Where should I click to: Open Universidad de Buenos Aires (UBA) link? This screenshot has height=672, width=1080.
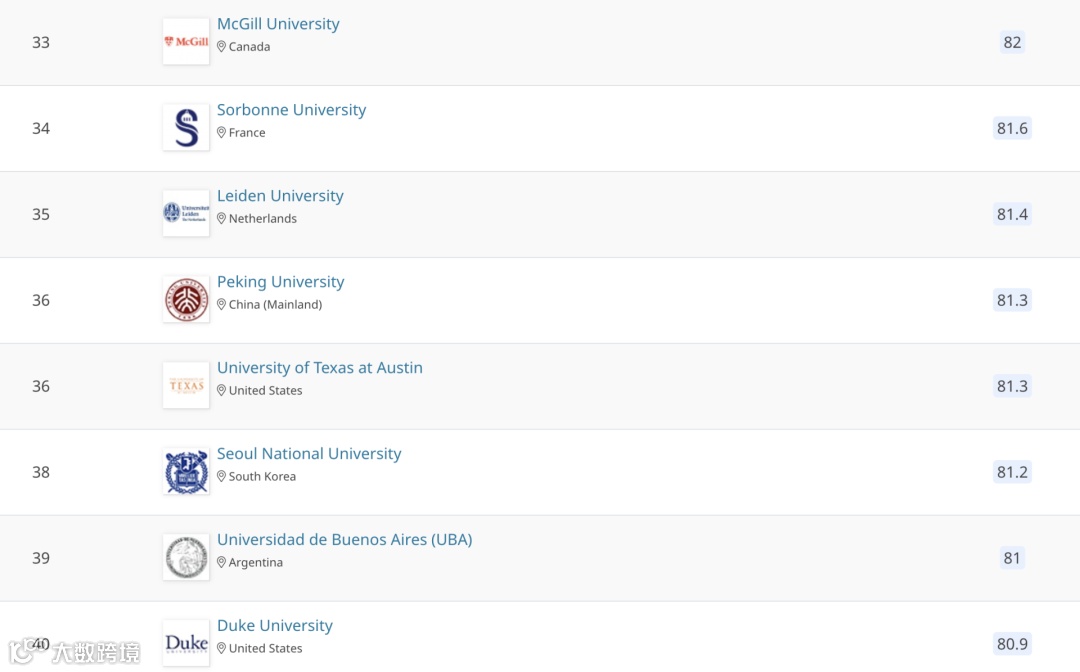(x=344, y=540)
